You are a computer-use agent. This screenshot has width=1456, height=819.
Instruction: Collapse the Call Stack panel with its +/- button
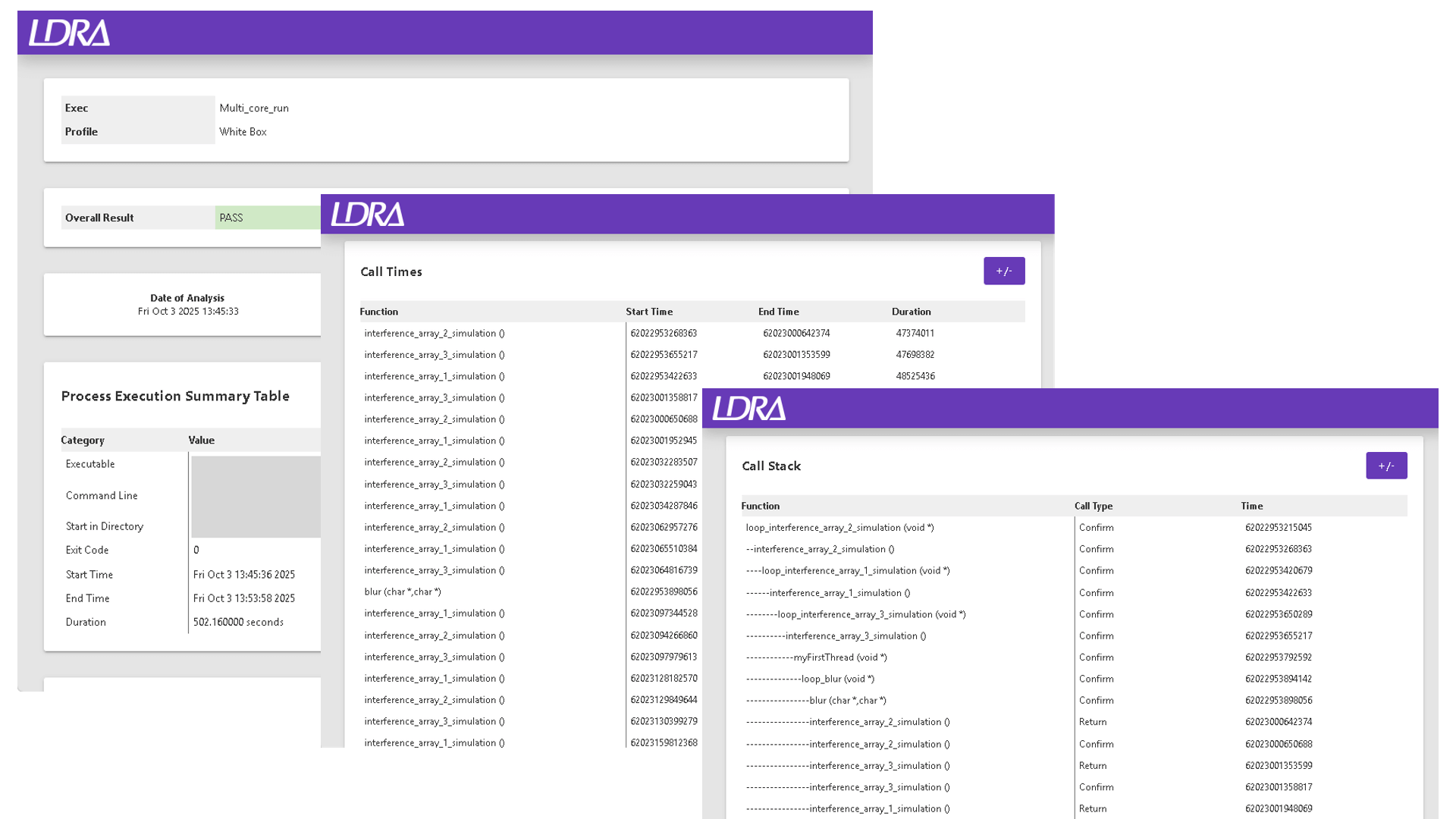coord(1386,466)
